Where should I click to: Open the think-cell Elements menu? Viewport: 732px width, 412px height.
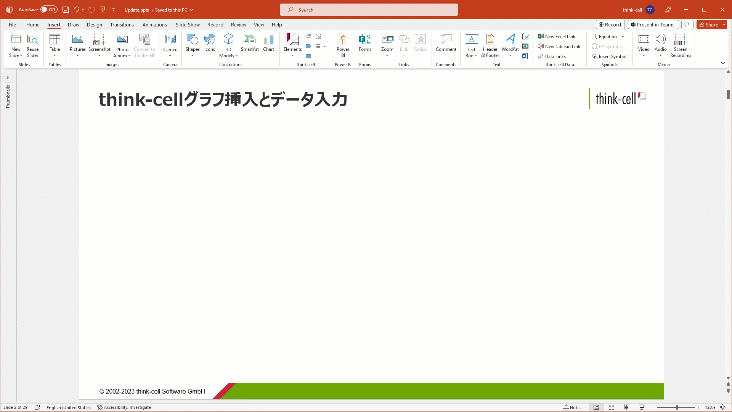click(293, 45)
